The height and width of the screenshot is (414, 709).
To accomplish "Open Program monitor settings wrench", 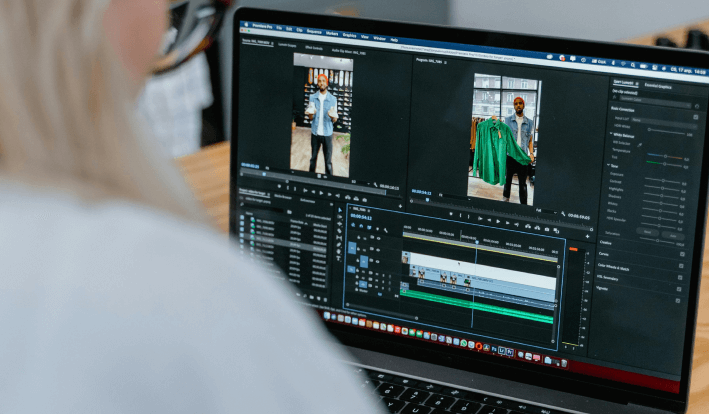I will (563, 214).
